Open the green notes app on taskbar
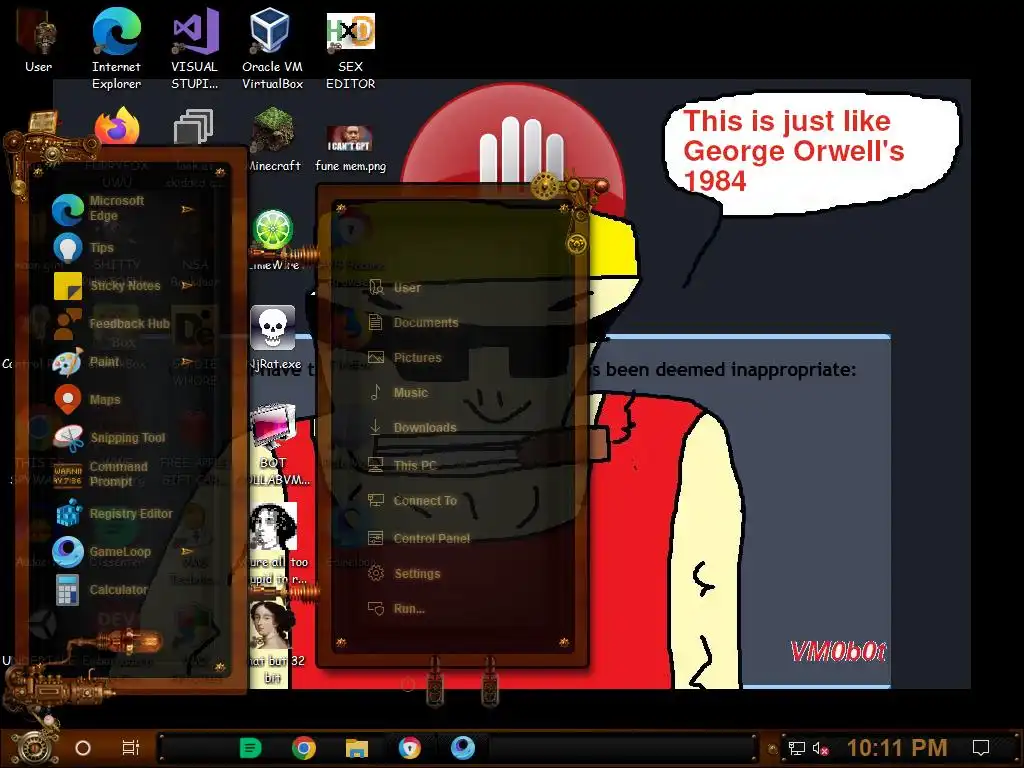 pyautogui.click(x=251, y=748)
